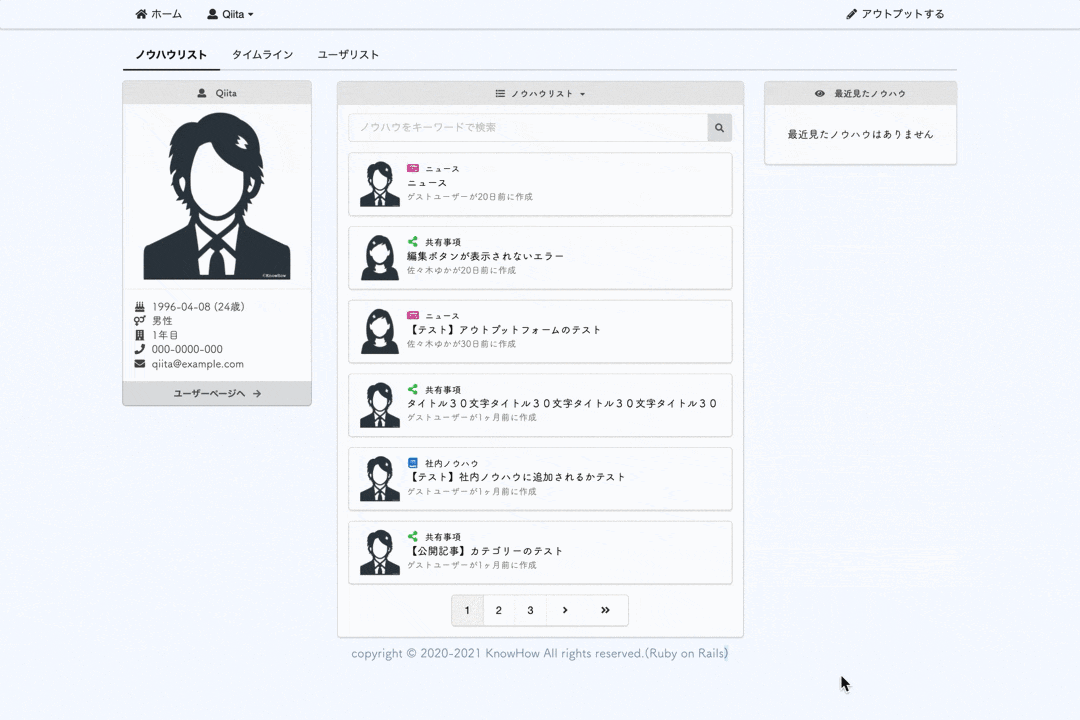Click the ユーザーページへ button
This screenshot has height=720, width=1080.
(x=217, y=393)
